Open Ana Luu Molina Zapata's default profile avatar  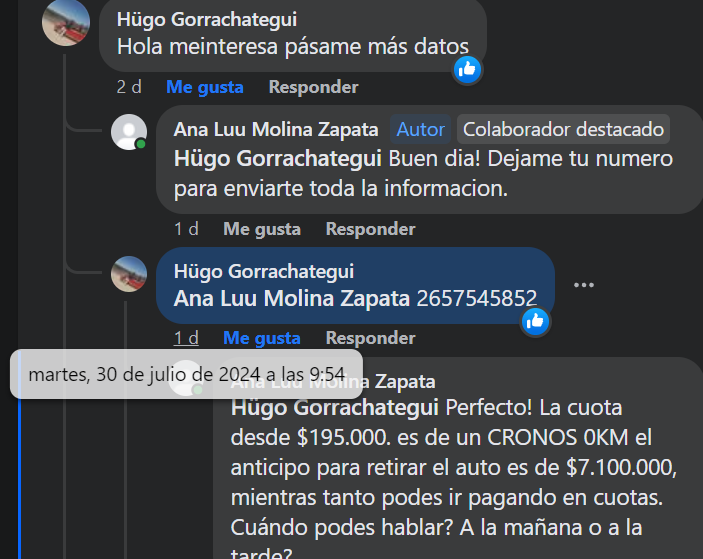coord(129,132)
